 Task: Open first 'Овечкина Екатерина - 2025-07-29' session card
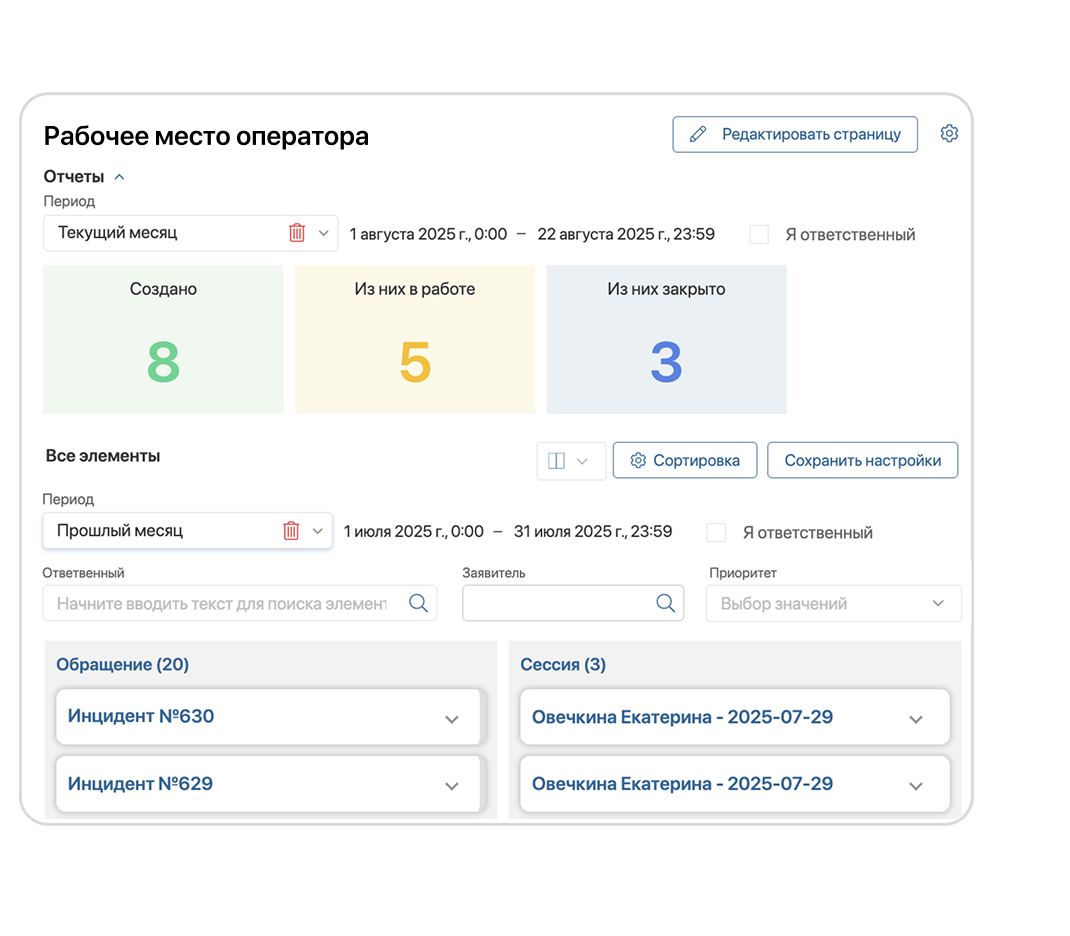(x=735, y=717)
